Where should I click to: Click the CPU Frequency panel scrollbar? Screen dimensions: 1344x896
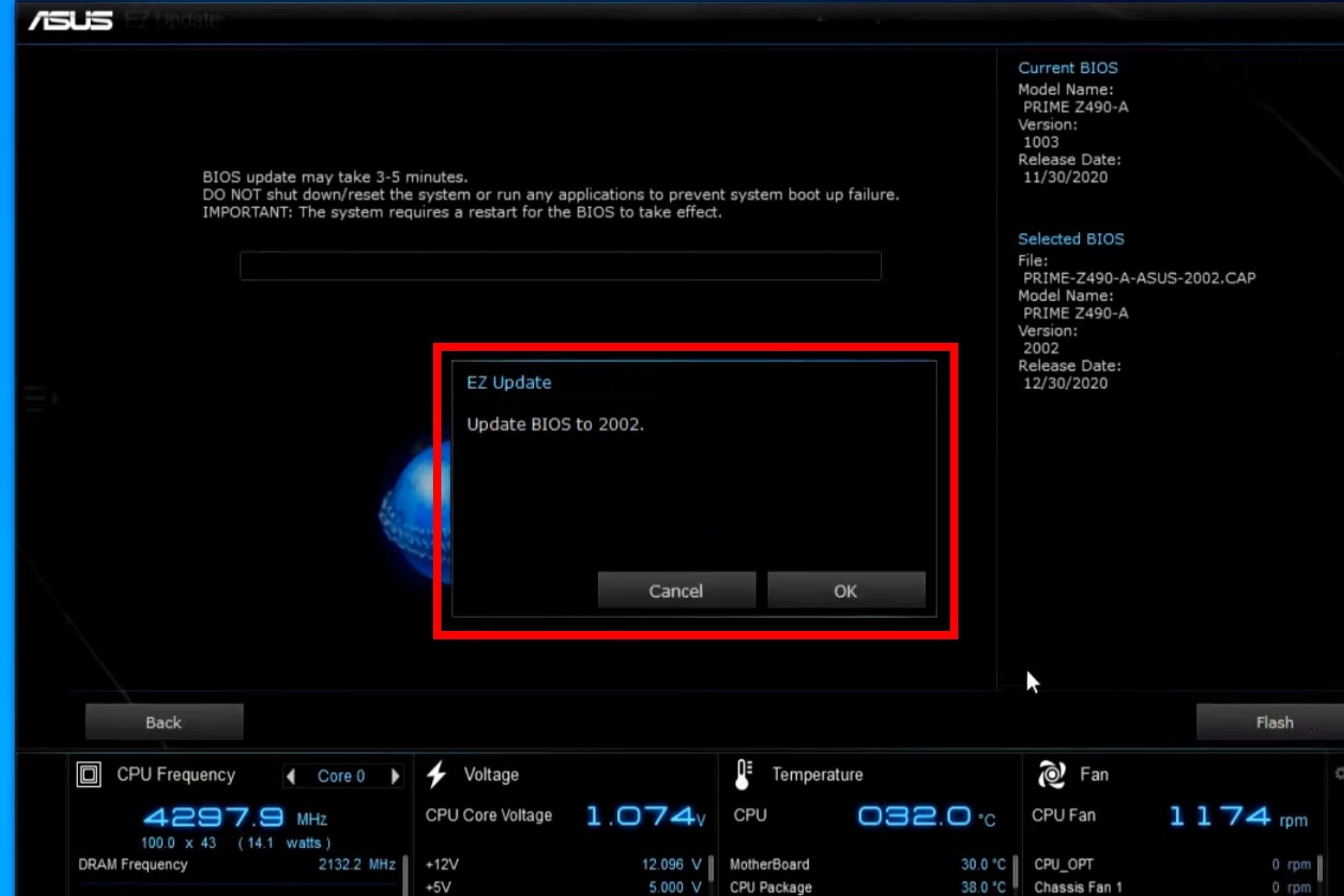[406, 876]
